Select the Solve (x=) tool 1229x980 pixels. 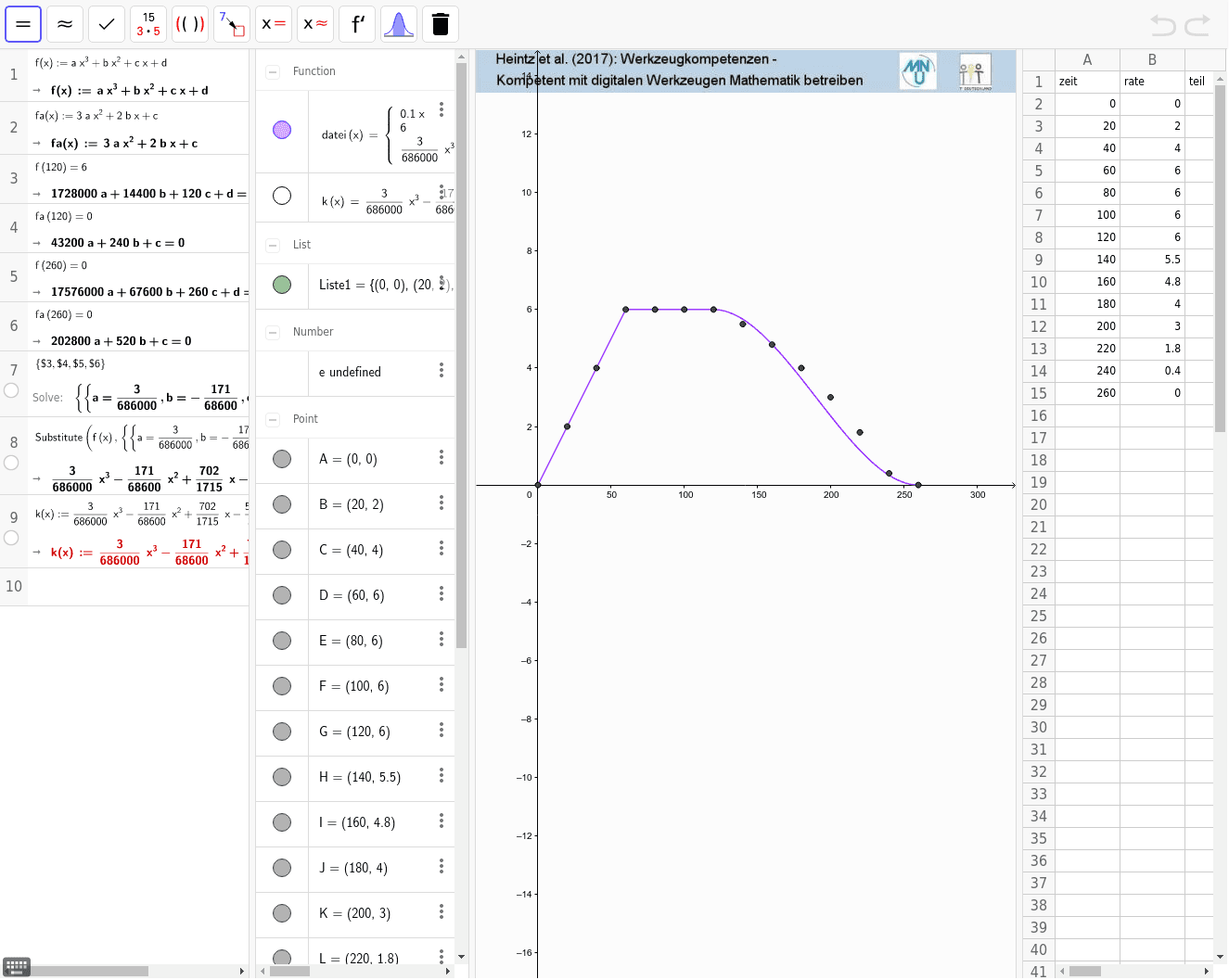(274, 24)
